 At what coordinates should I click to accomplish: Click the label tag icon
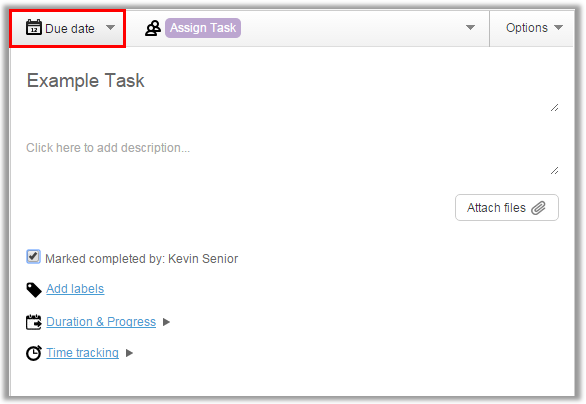coord(34,290)
